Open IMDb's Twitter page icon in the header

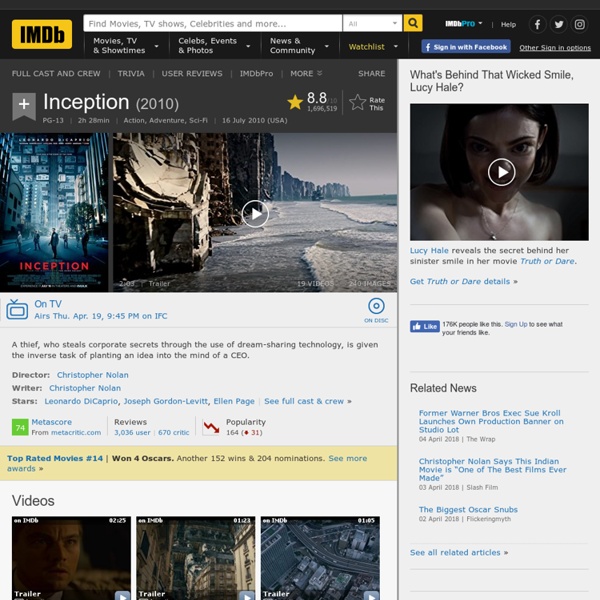[559, 24]
